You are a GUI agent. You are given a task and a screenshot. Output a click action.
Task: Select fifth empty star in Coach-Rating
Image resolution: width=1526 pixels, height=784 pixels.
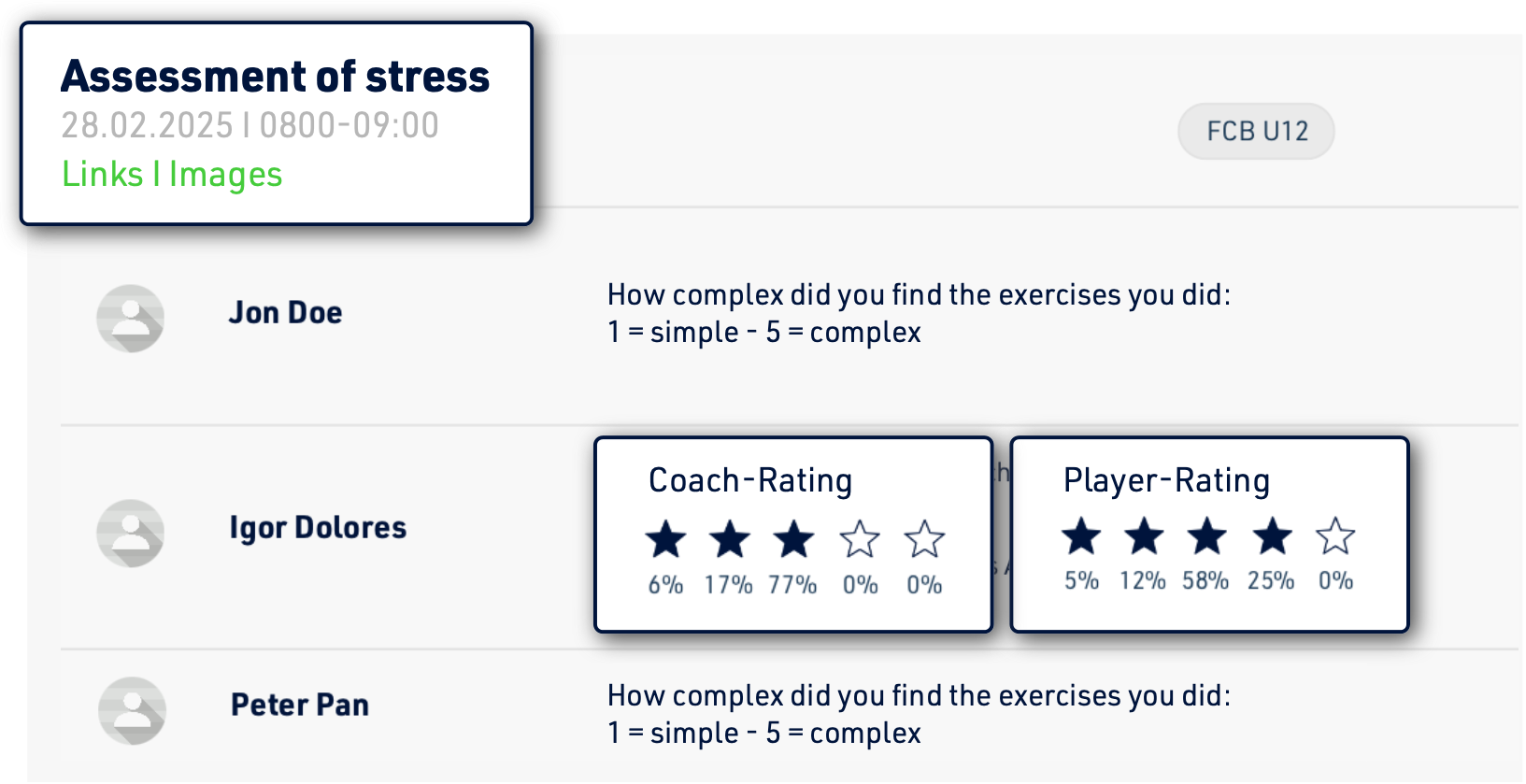(924, 539)
